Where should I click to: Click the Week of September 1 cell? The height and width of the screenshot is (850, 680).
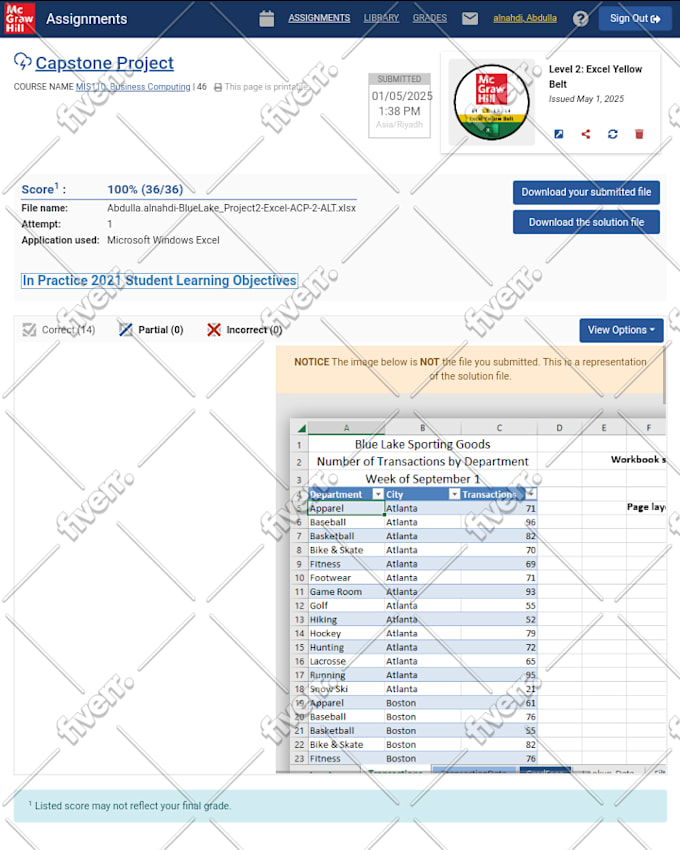[422, 479]
